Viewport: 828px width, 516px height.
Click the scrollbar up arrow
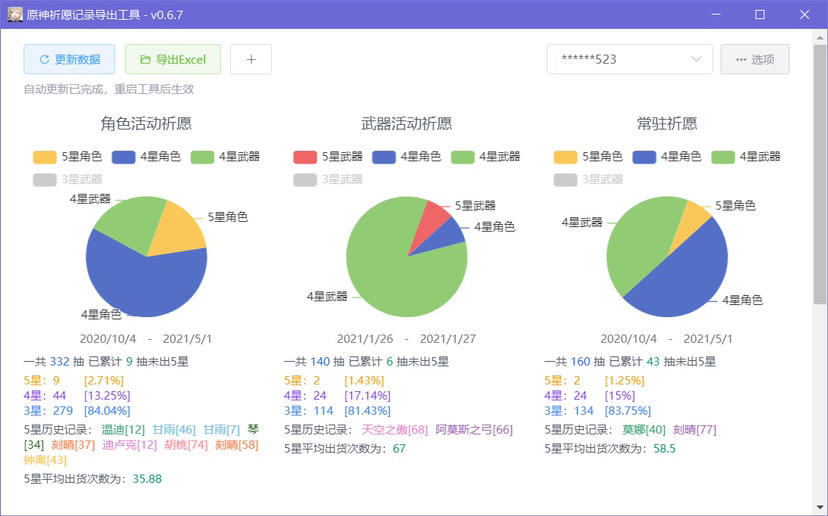pos(820,37)
